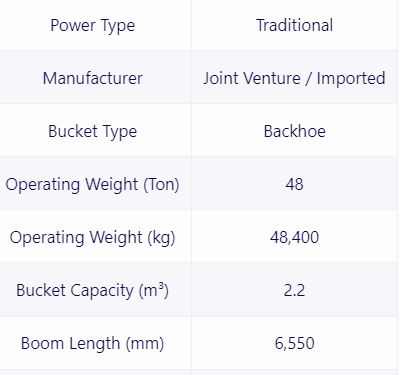
Task: Select the 2.2 bucket capacity value
Action: point(294,290)
